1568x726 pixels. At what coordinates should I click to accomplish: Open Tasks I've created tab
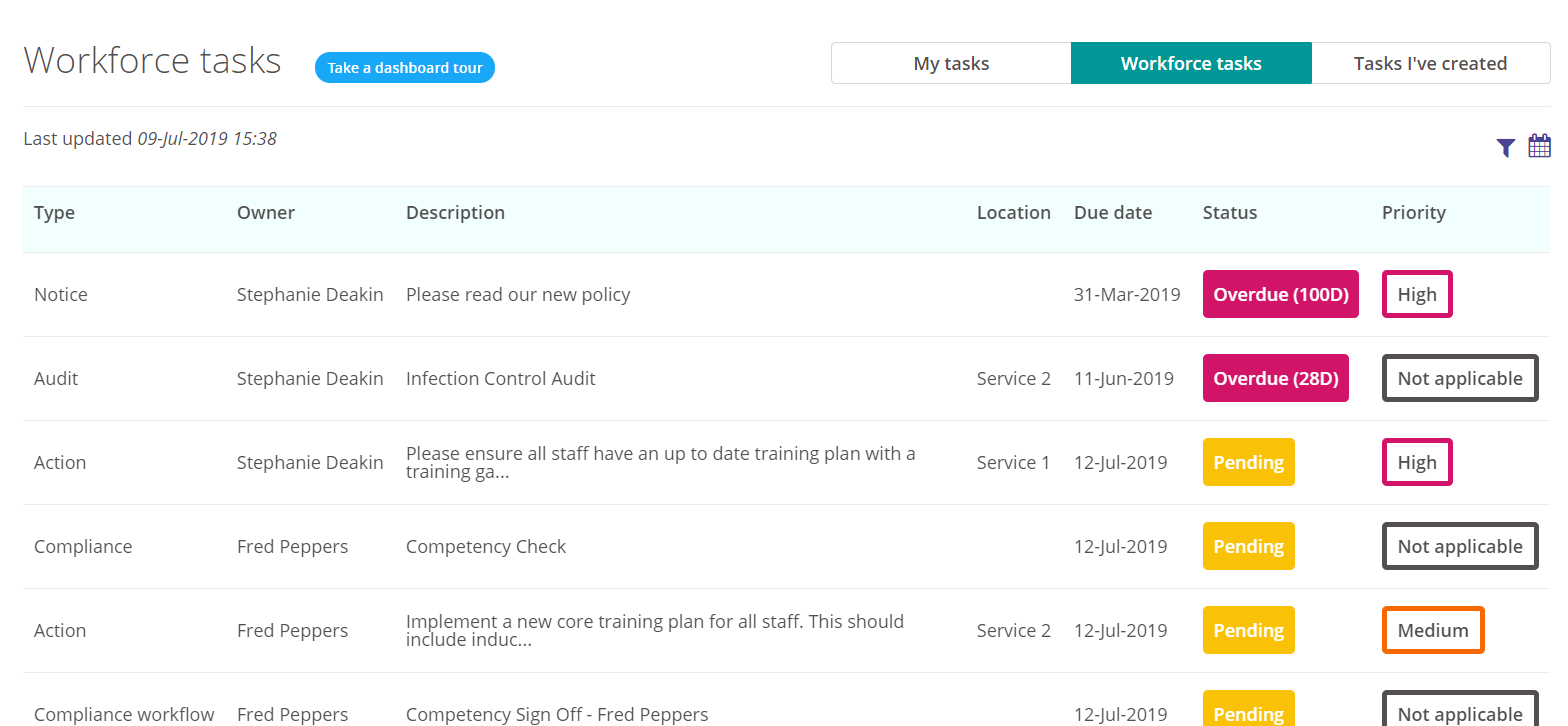(x=1430, y=63)
